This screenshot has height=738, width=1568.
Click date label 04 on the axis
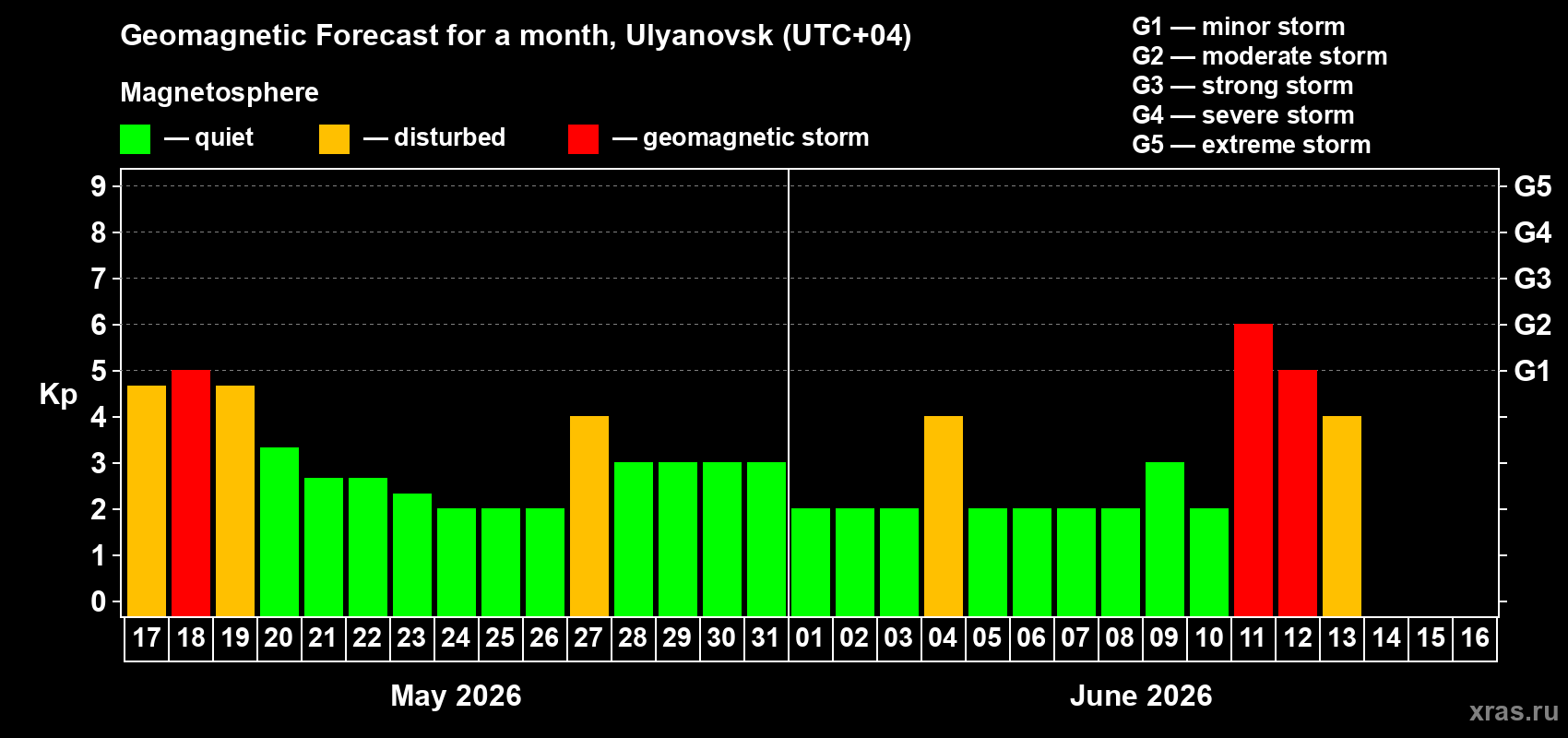pos(943,637)
